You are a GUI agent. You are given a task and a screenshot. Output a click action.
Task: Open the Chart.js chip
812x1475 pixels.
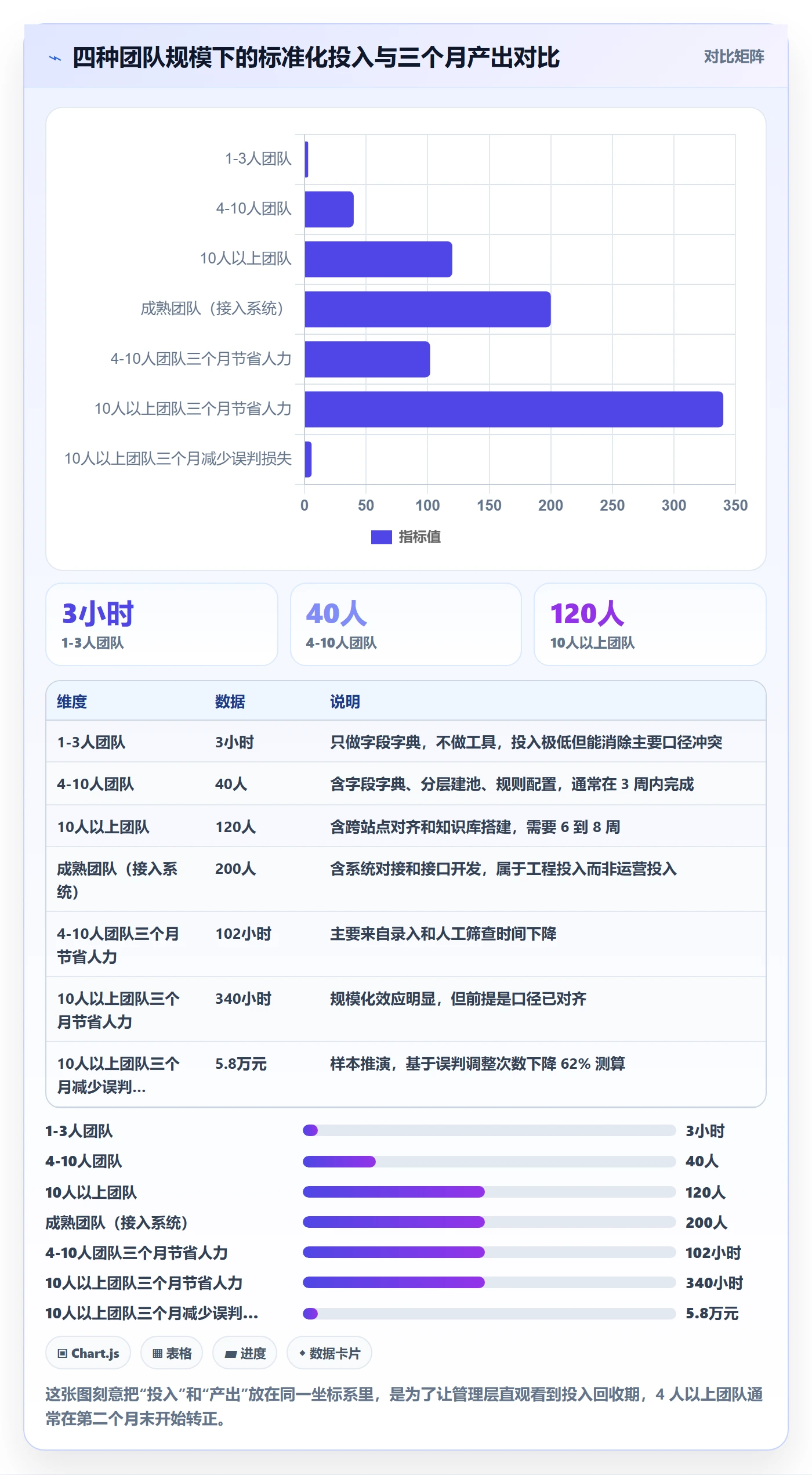(88, 1353)
